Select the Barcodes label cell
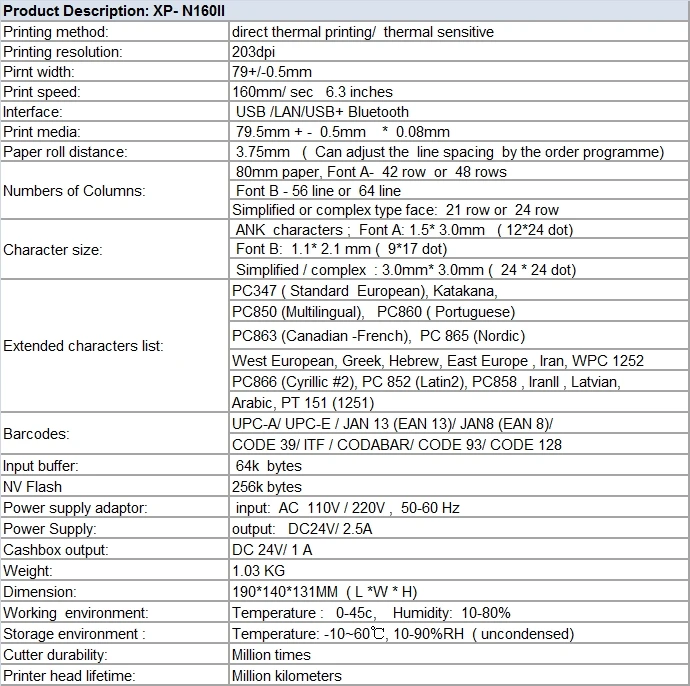This screenshot has height=686, width=690. 114,434
